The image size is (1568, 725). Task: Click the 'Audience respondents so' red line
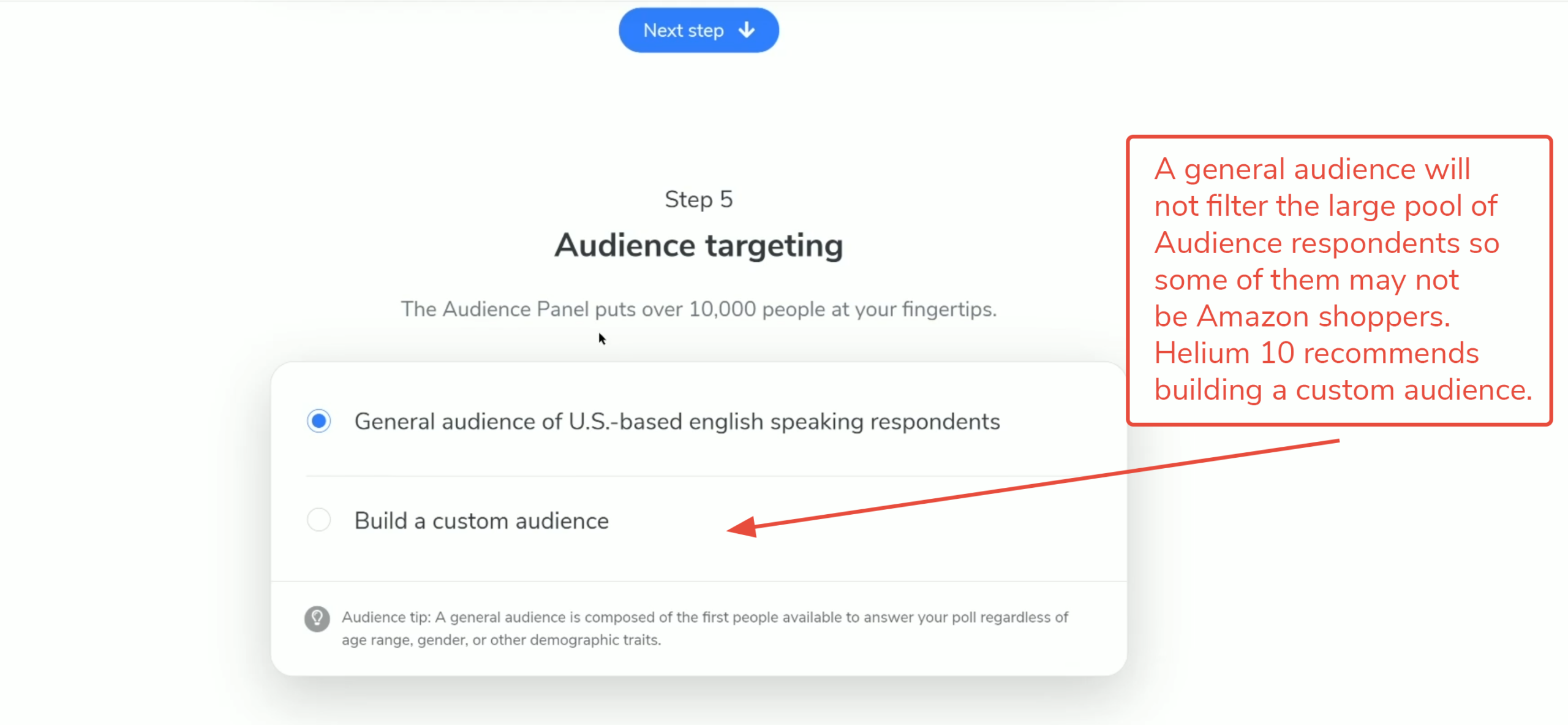point(1326,243)
